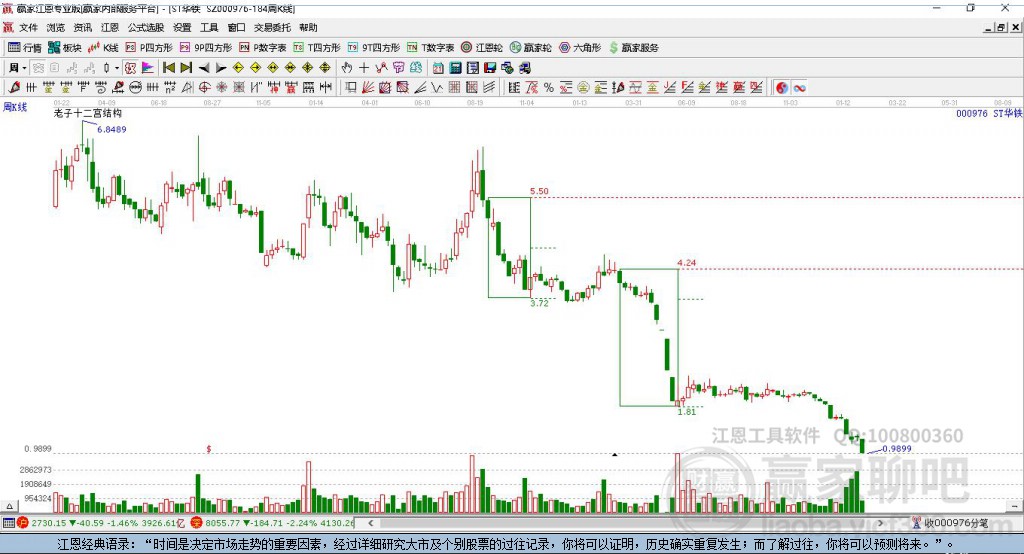Step chart right with black right arrow
The height and width of the screenshot is (554, 1024).
[221, 68]
